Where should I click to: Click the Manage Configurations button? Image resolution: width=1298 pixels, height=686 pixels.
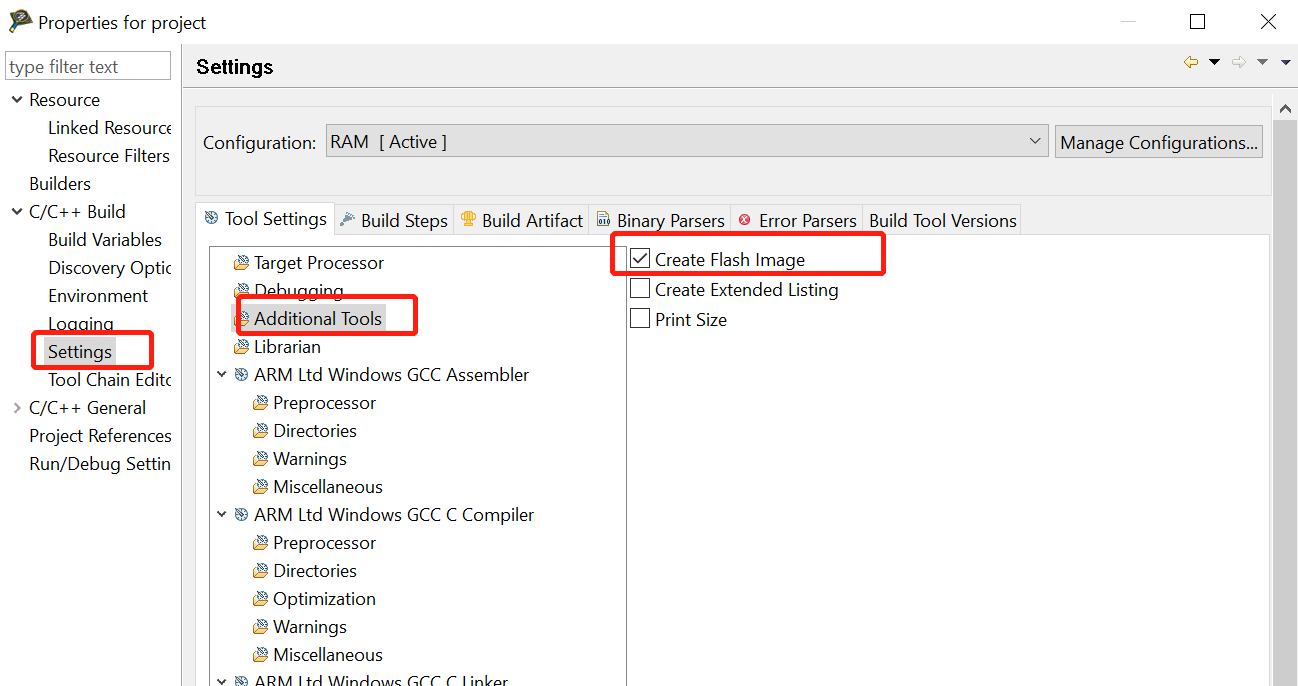pos(1158,141)
